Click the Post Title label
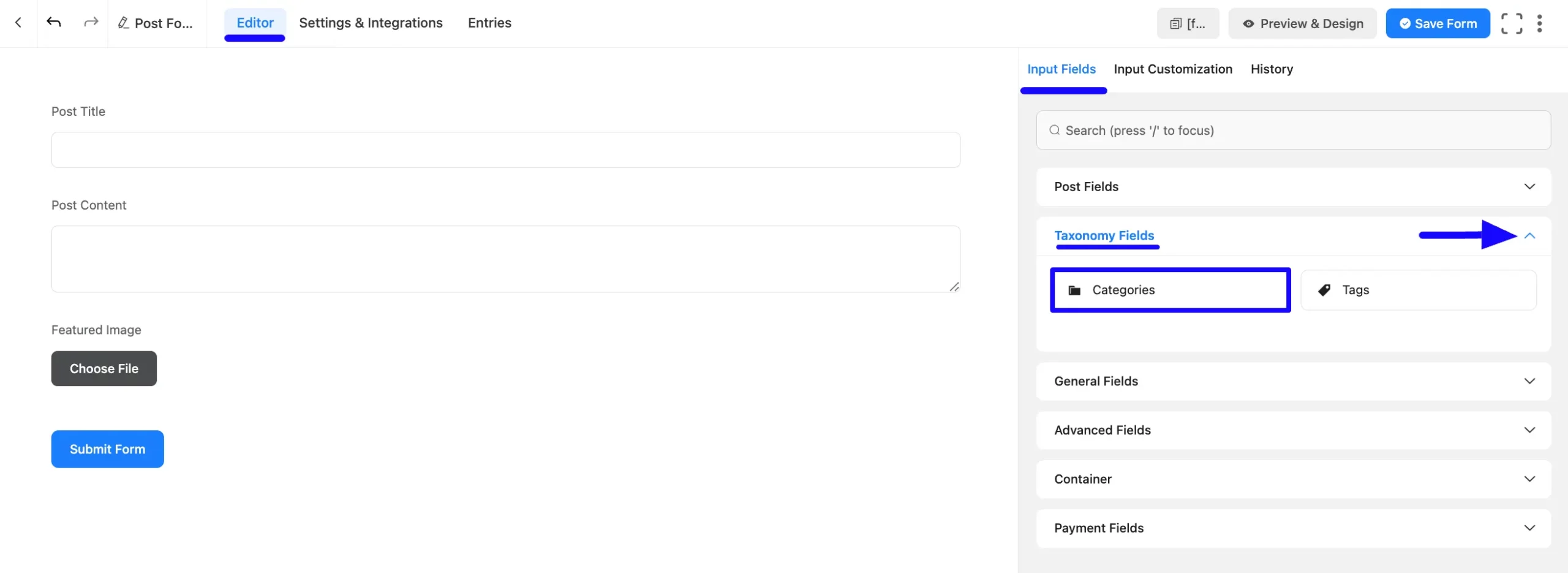 (78, 112)
